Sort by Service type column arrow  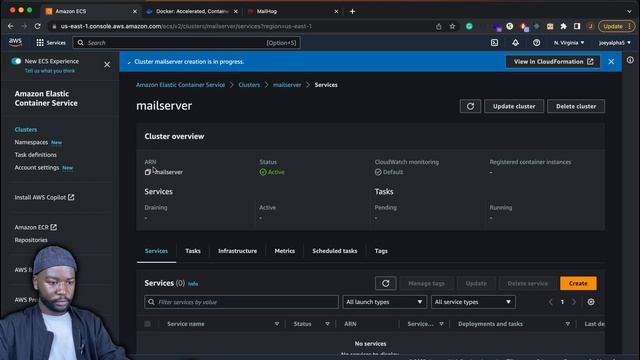click(x=441, y=324)
